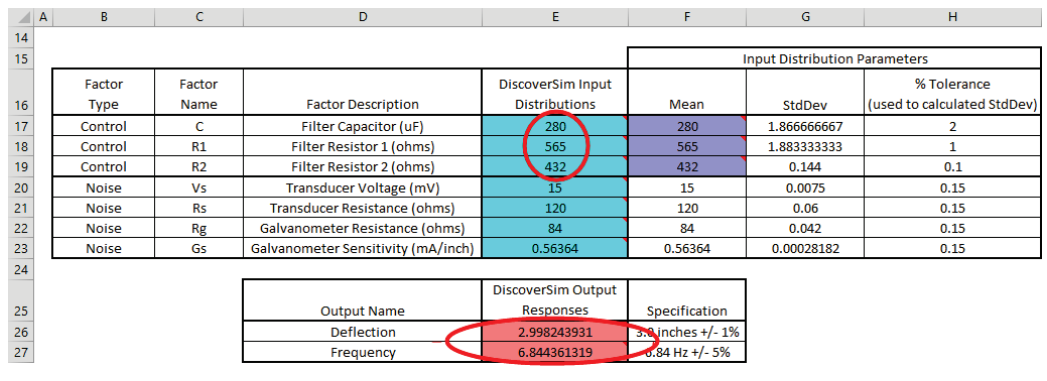Image resolution: width=1047 pixels, height=381 pixels.
Task: Click Mean cell 0.56364 in column F
Action: (686, 249)
